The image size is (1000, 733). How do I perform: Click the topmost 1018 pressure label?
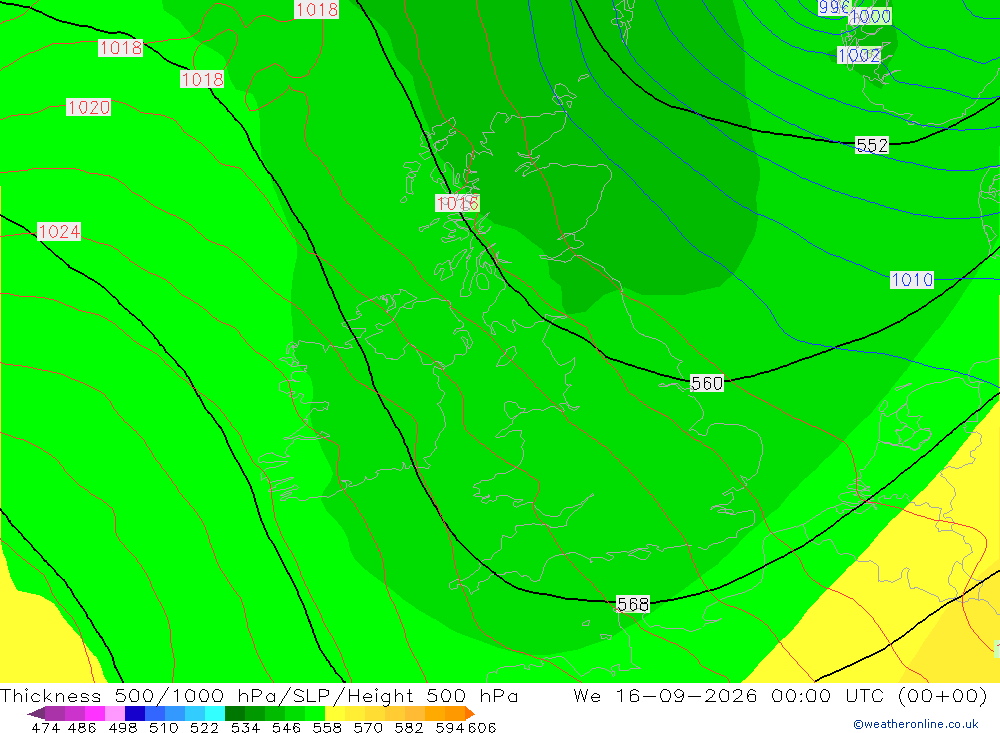coord(316,10)
